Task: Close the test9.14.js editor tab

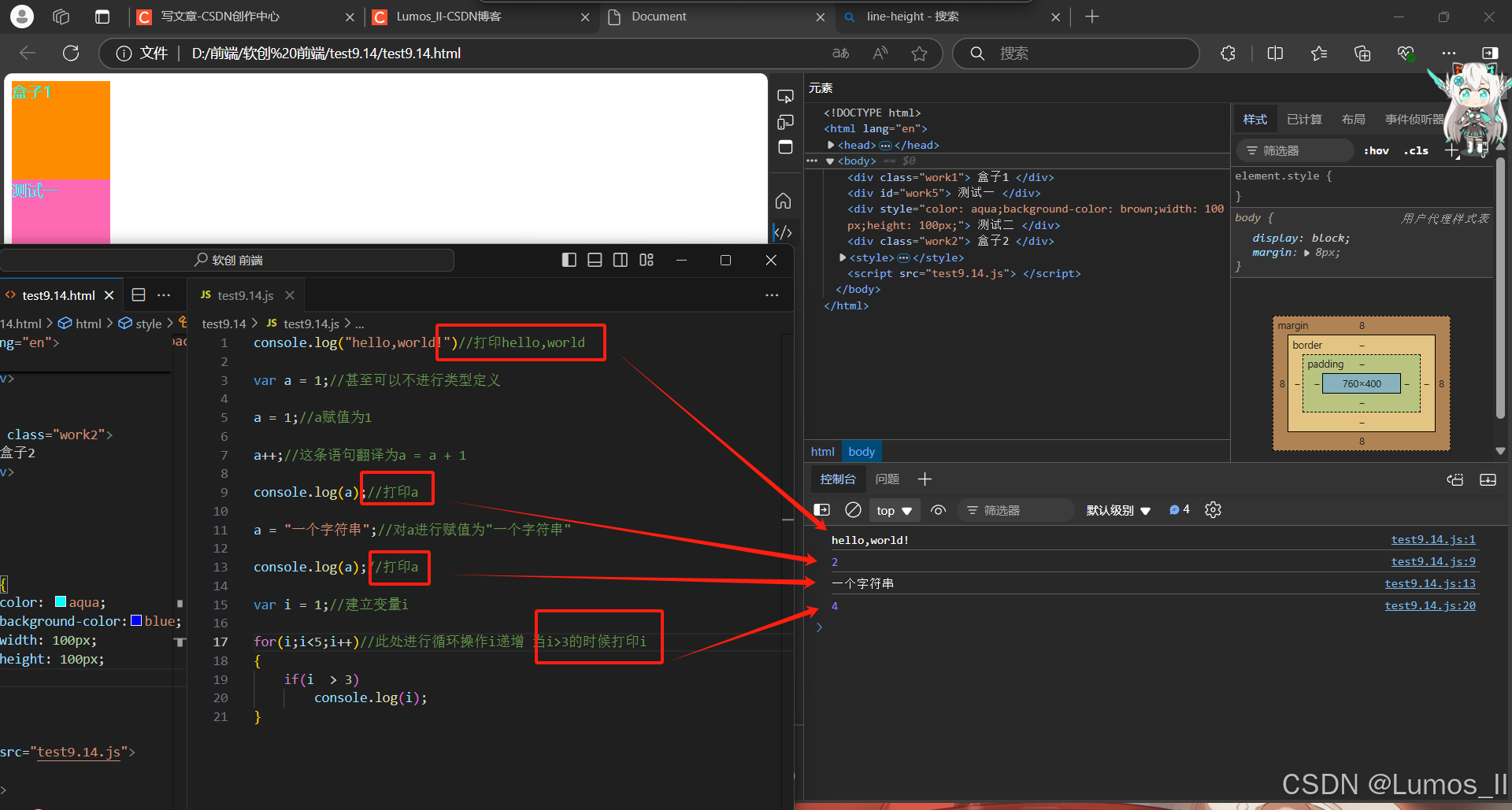Action: point(290,295)
